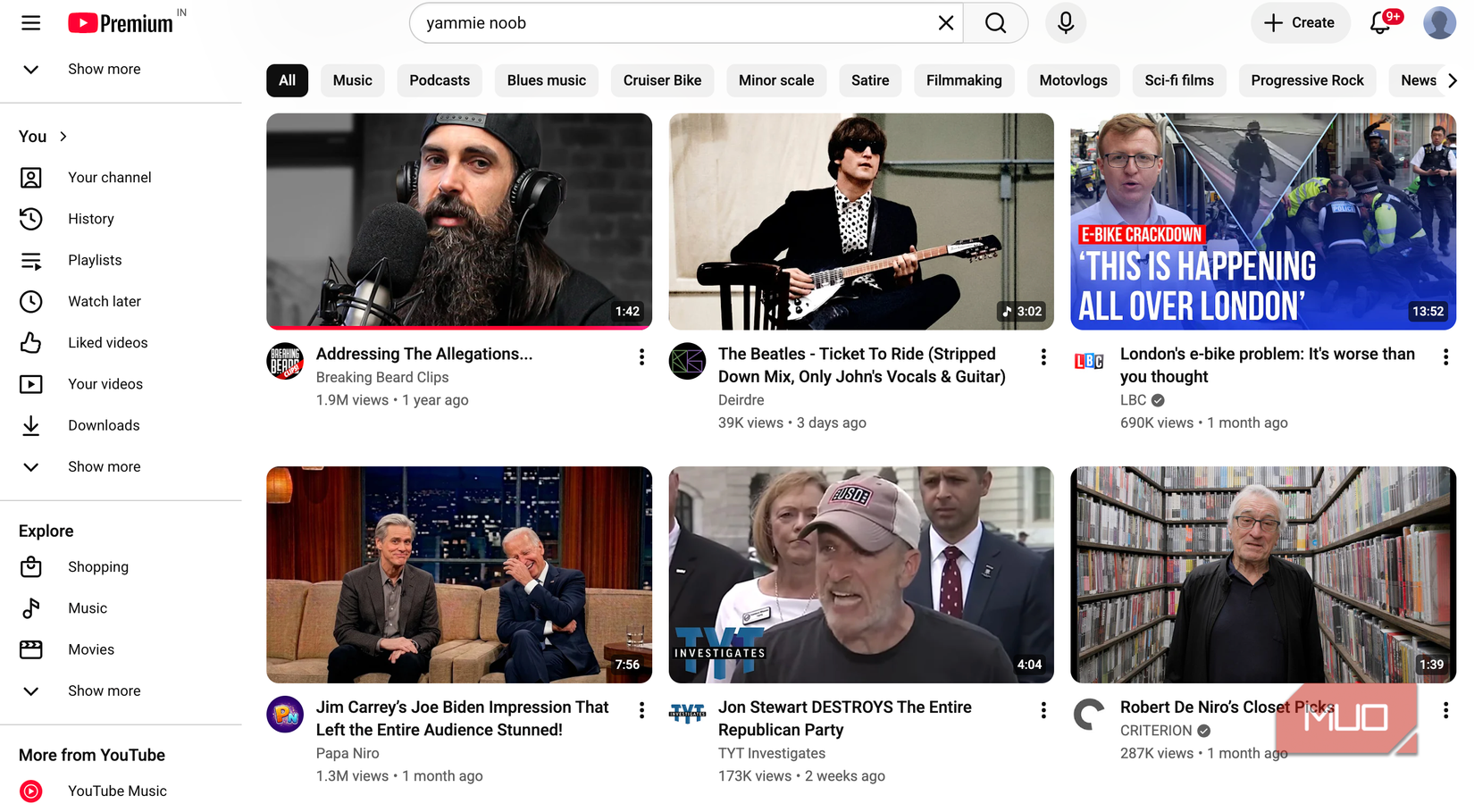Open title London's e-bike problem

(1267, 365)
